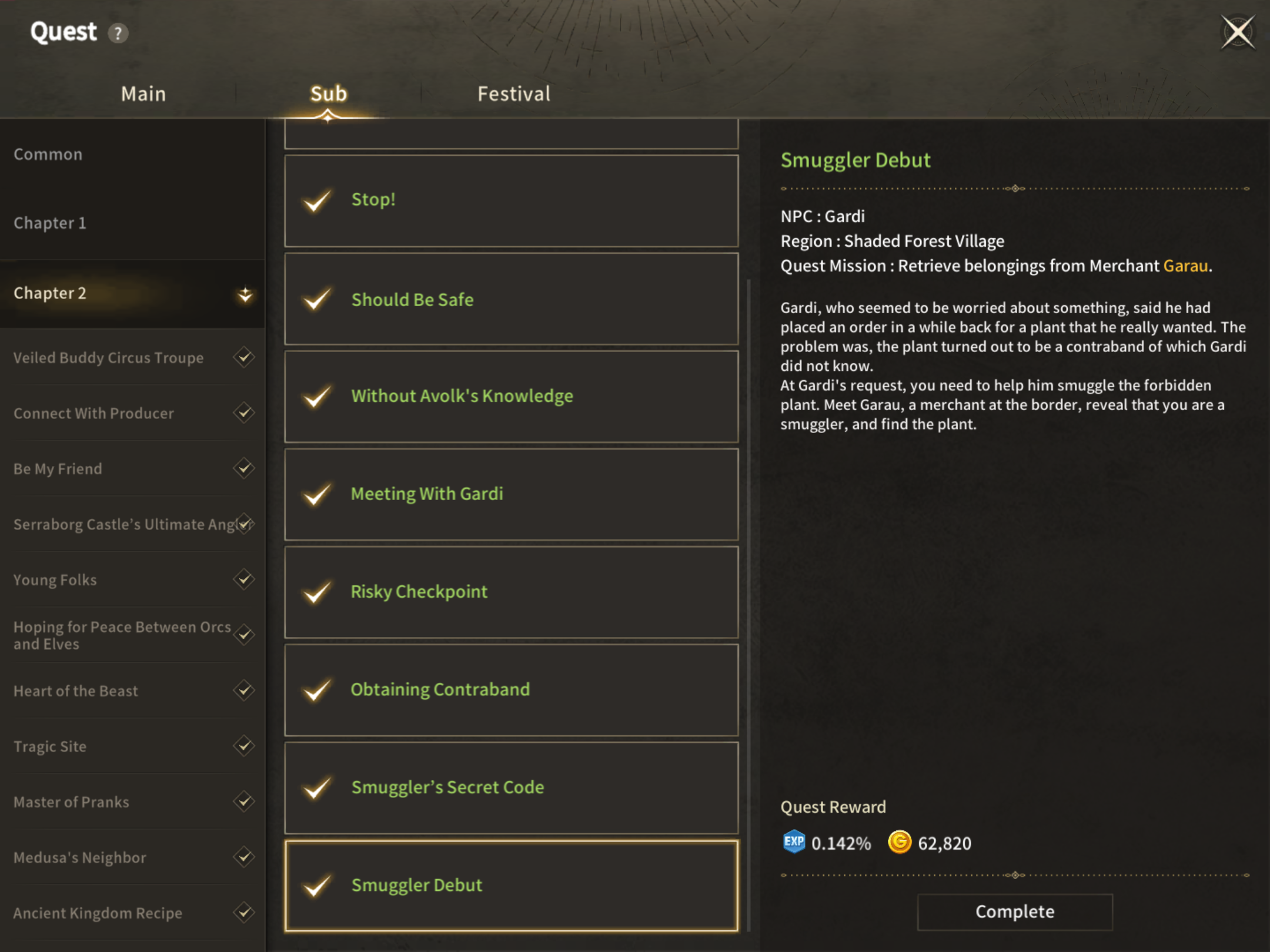The height and width of the screenshot is (952, 1270).
Task: Click the checkmark icon beside Obtaining Contraband
Action: [317, 690]
